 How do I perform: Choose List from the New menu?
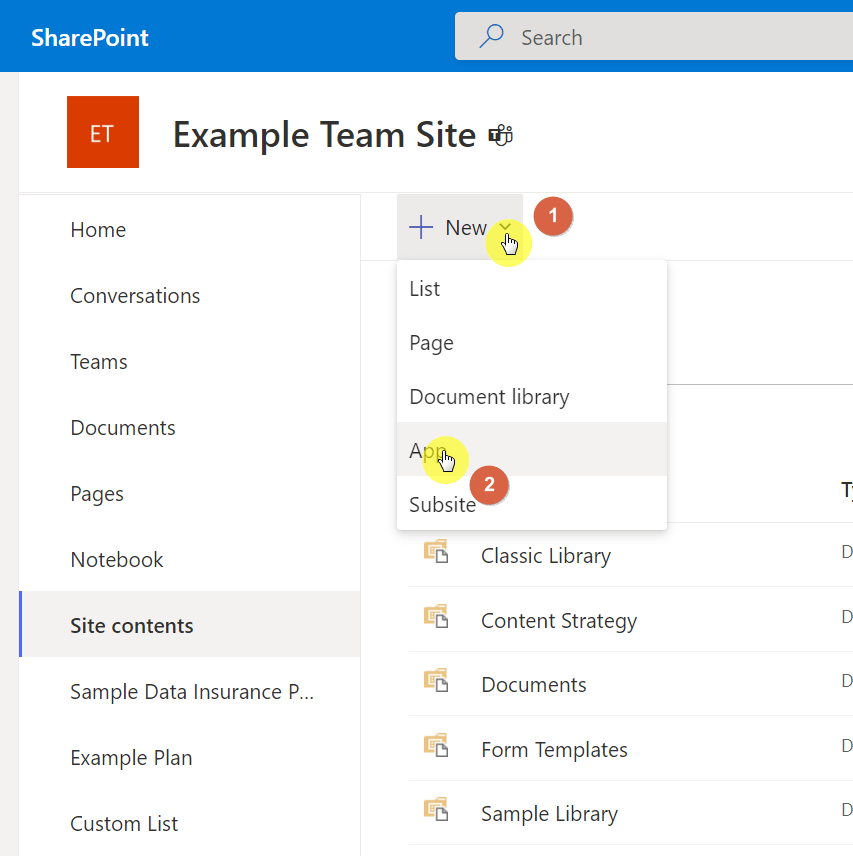(x=532, y=288)
